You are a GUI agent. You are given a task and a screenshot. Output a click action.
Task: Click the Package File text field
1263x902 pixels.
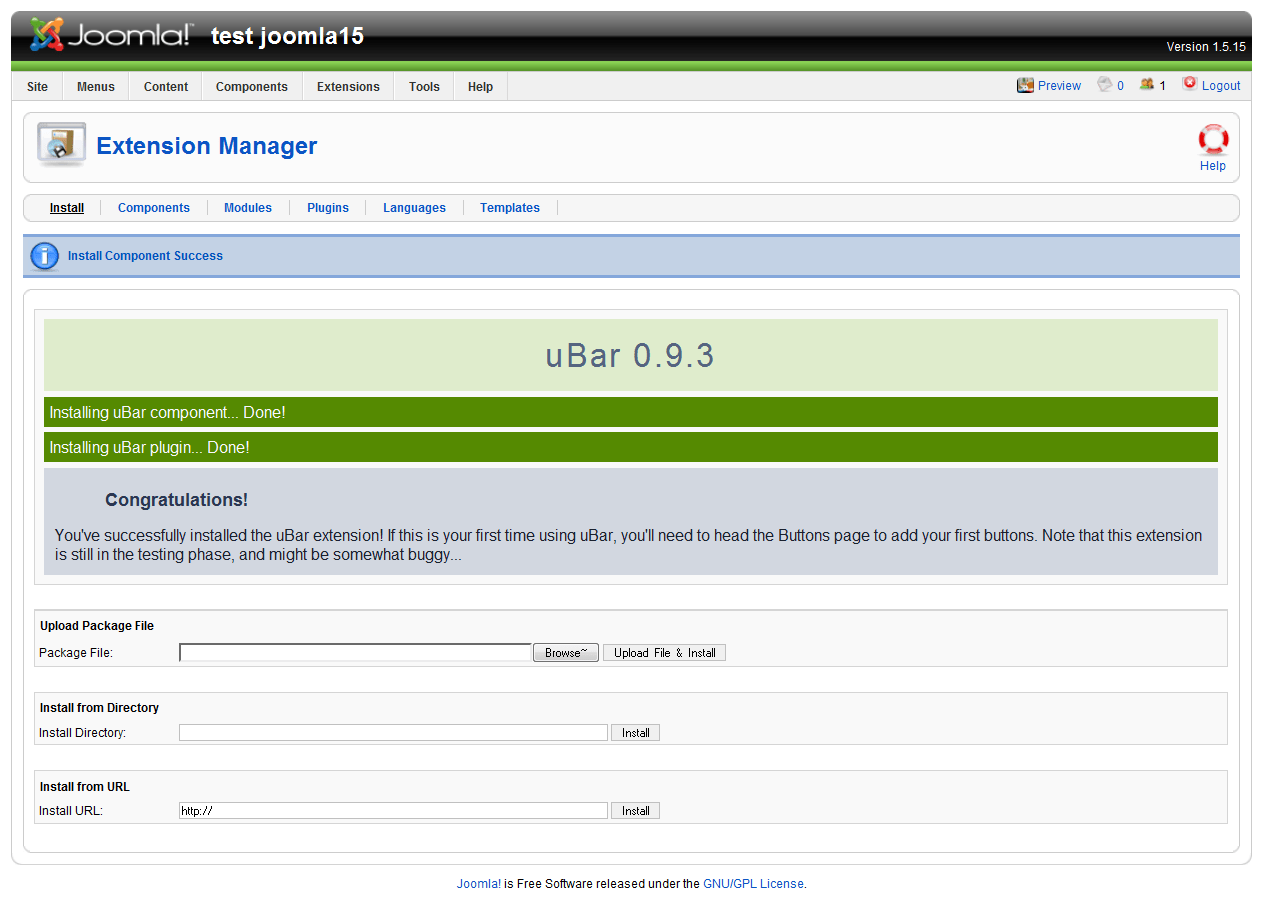[355, 653]
